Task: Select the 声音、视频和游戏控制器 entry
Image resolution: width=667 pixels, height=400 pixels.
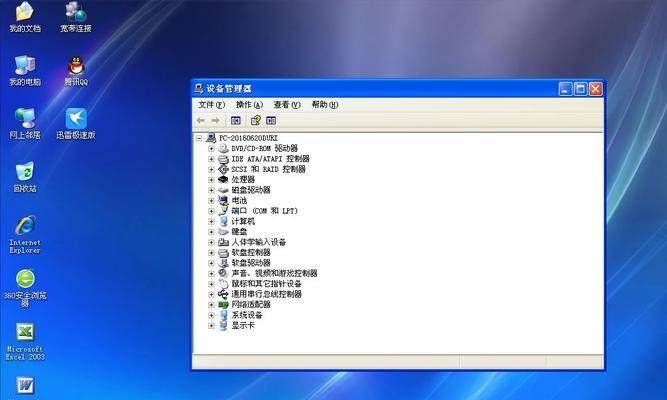Action: click(x=274, y=273)
